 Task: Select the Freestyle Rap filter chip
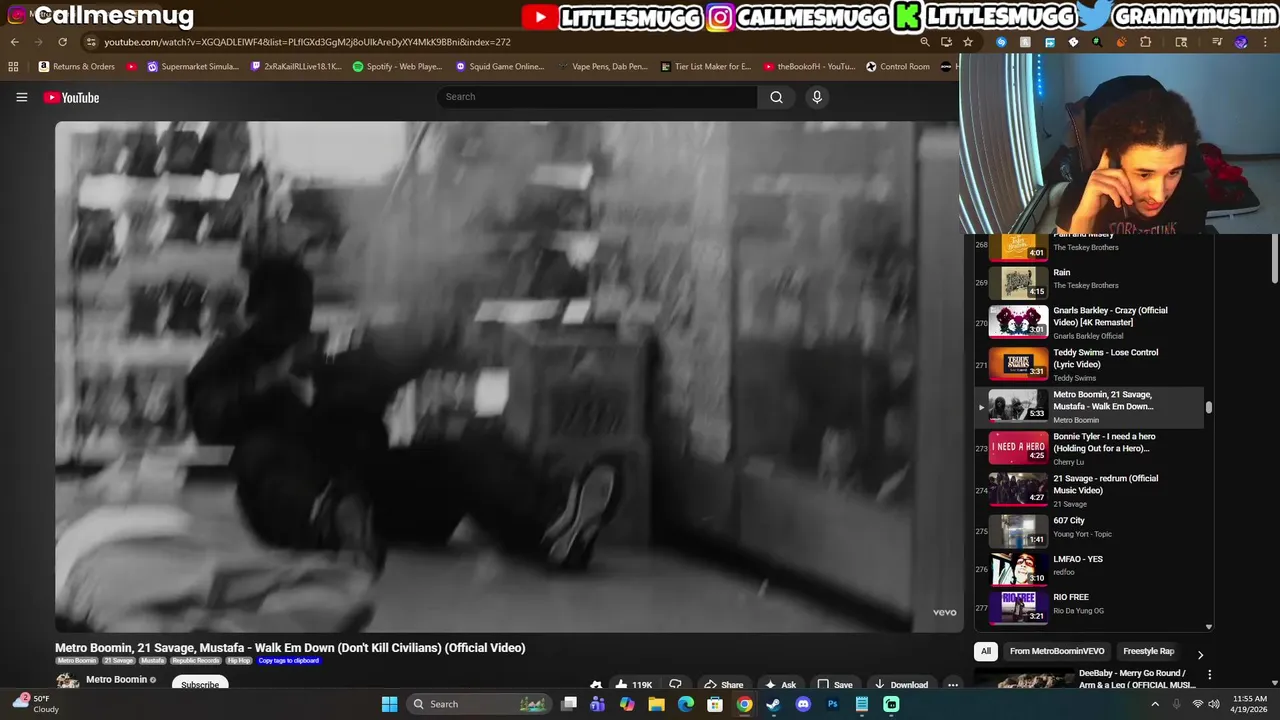click(x=1148, y=651)
